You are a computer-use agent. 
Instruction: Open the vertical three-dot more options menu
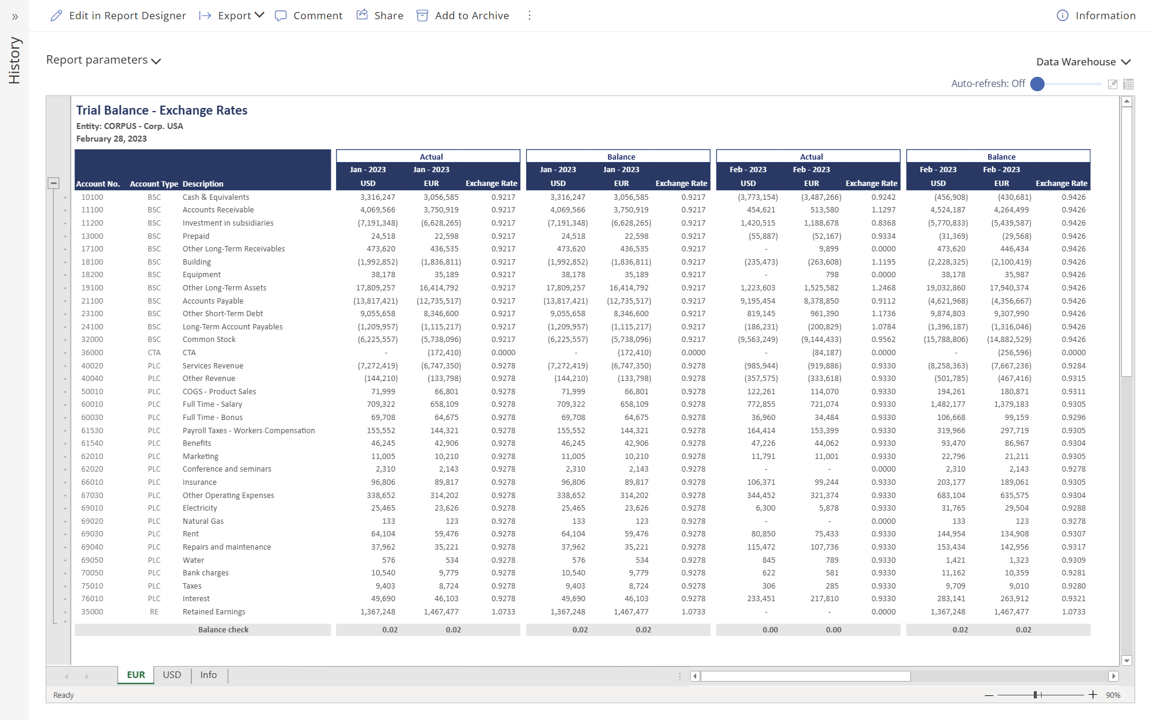coord(530,16)
